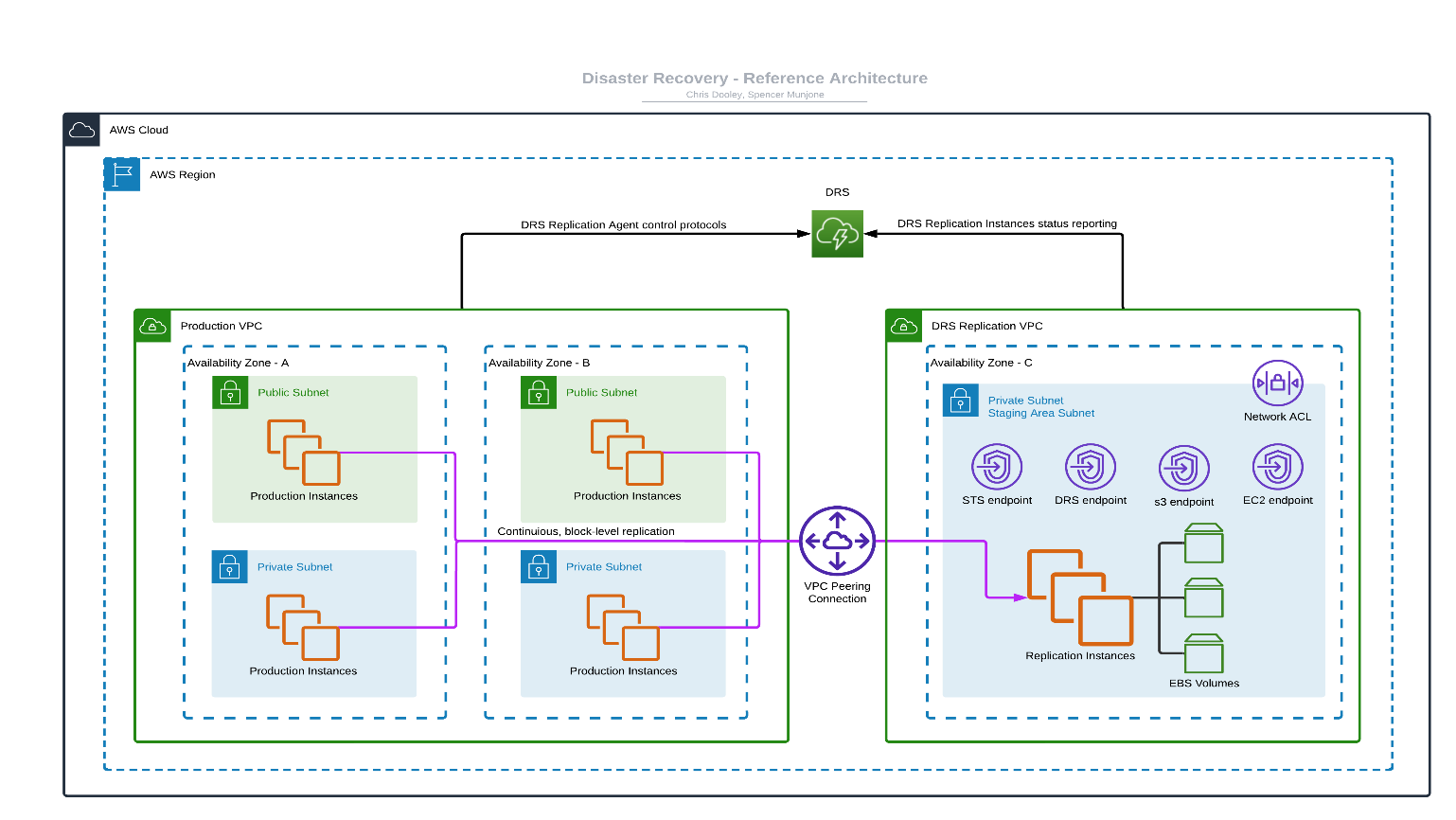Image resolution: width=1456 pixels, height=820 pixels.
Task: Select the 'EBS Volumes' label
Action: pyautogui.click(x=1204, y=684)
